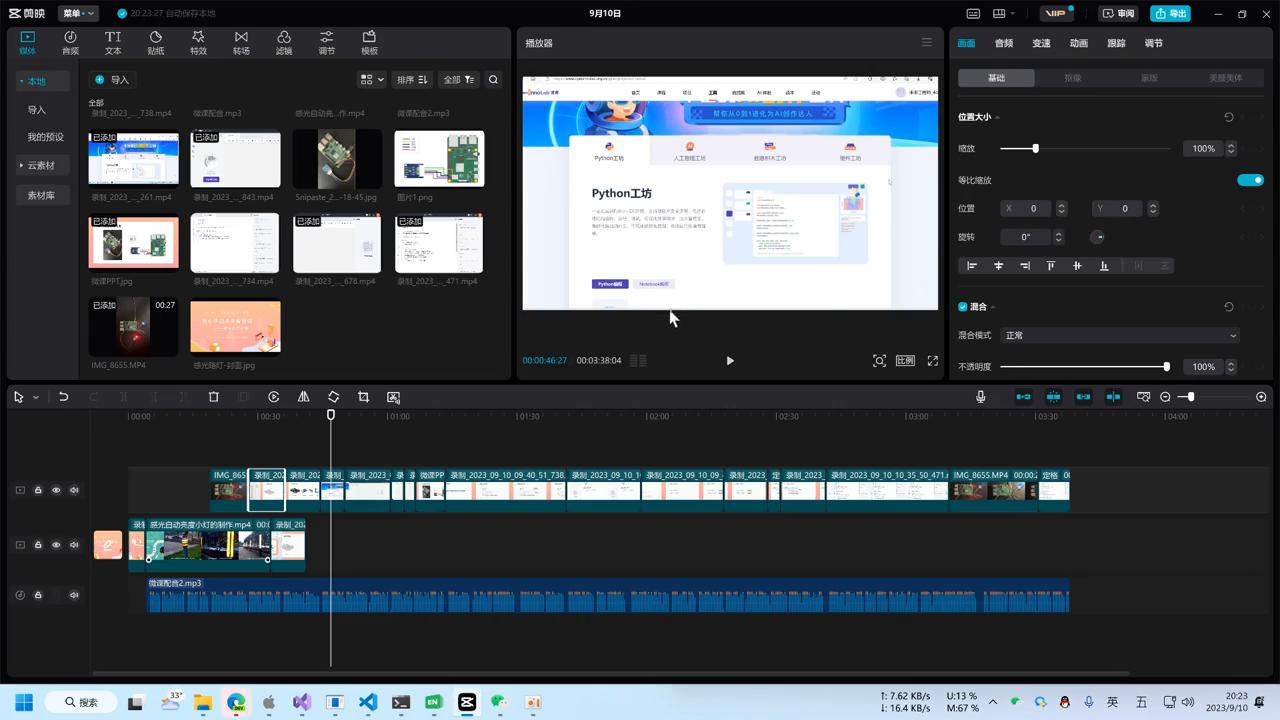Screen dimensions: 1280x720
Task: Select the microphone voiceover recording icon
Action: 981,397
